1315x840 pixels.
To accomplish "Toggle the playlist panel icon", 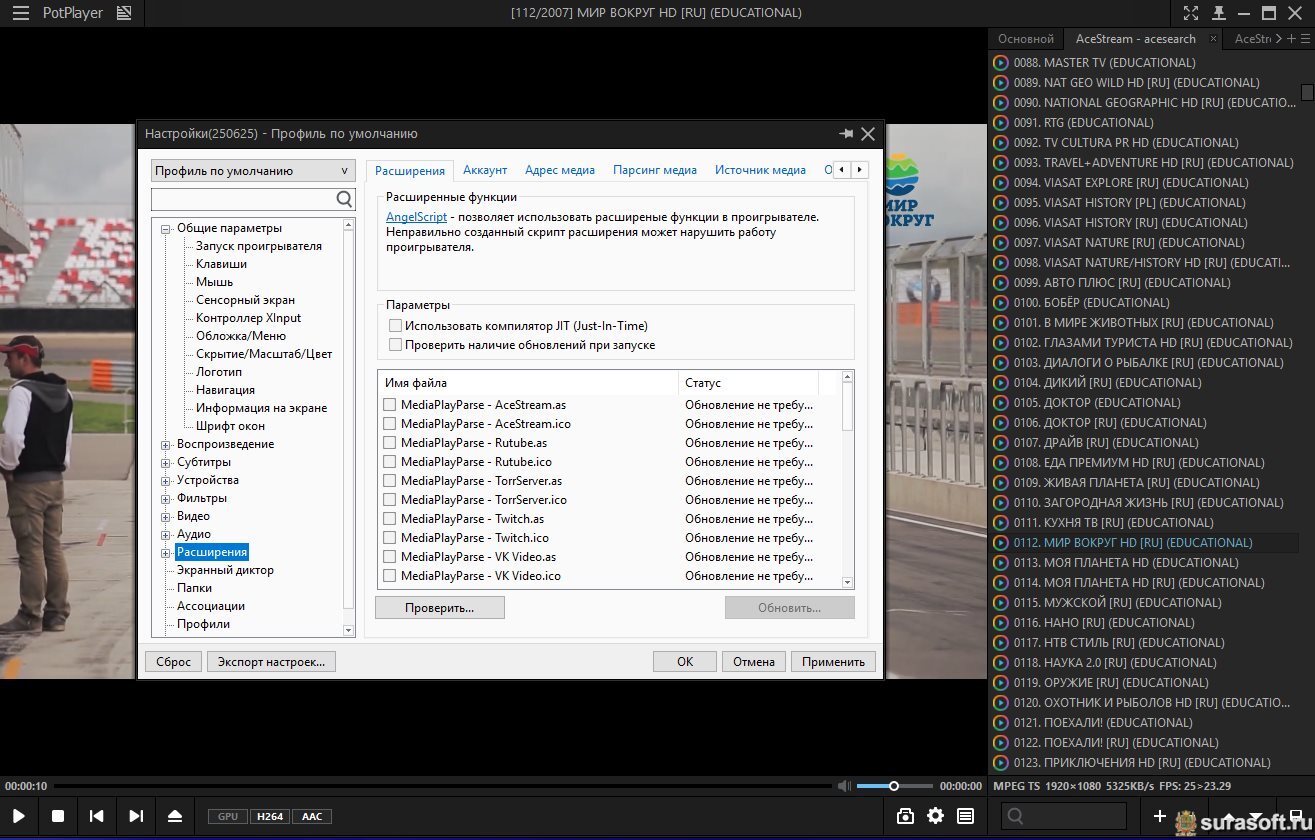I will click(965, 816).
